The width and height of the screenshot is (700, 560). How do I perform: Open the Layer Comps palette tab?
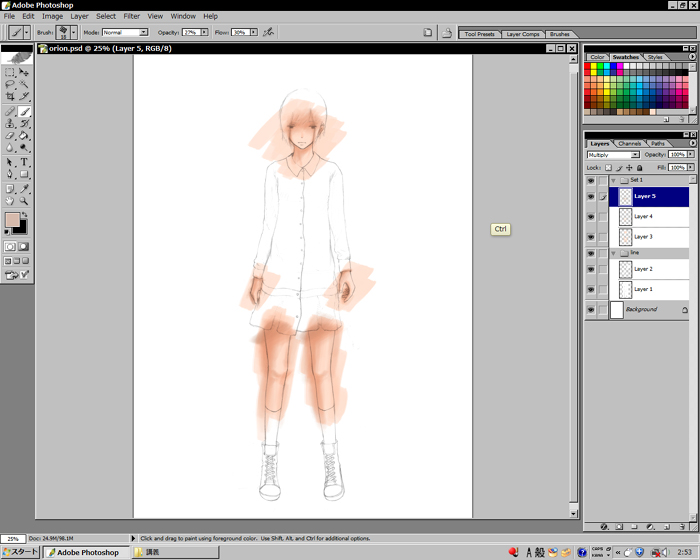521,34
